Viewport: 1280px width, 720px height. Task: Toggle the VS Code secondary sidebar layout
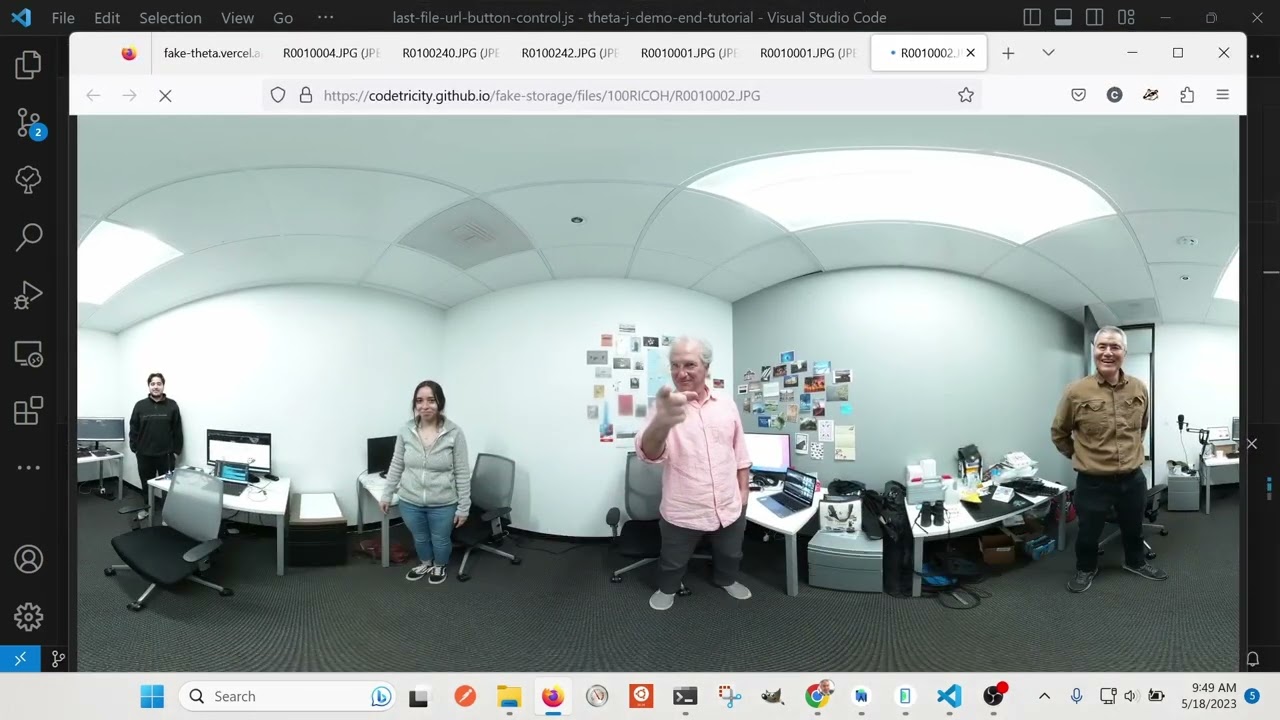(1094, 18)
